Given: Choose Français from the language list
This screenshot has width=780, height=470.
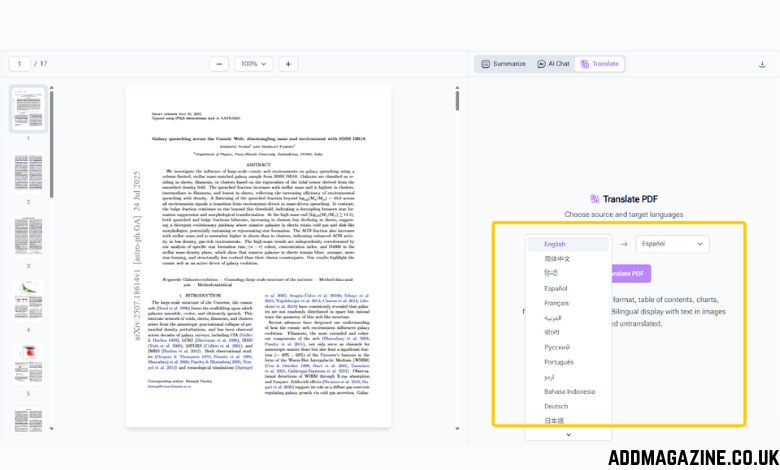Looking at the screenshot, I should click(x=556, y=302).
